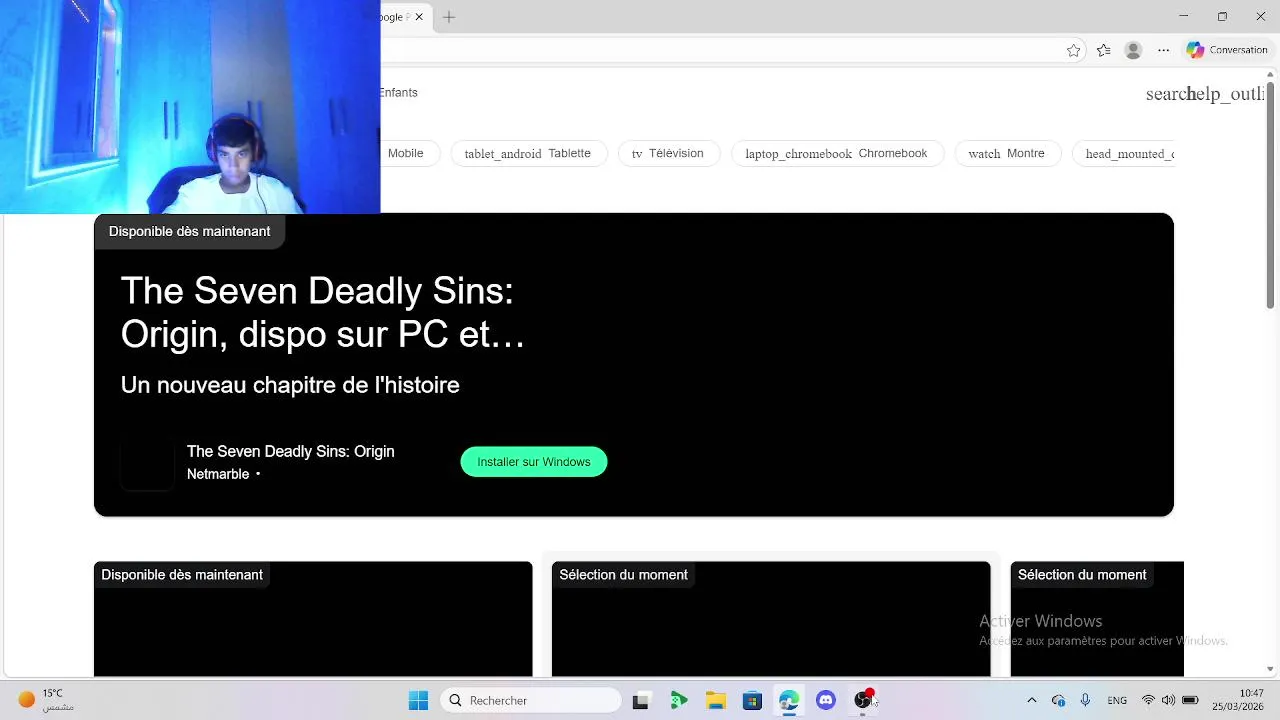Click the battery tray icon
Screen dimensions: 1280x720
[x=1190, y=700]
